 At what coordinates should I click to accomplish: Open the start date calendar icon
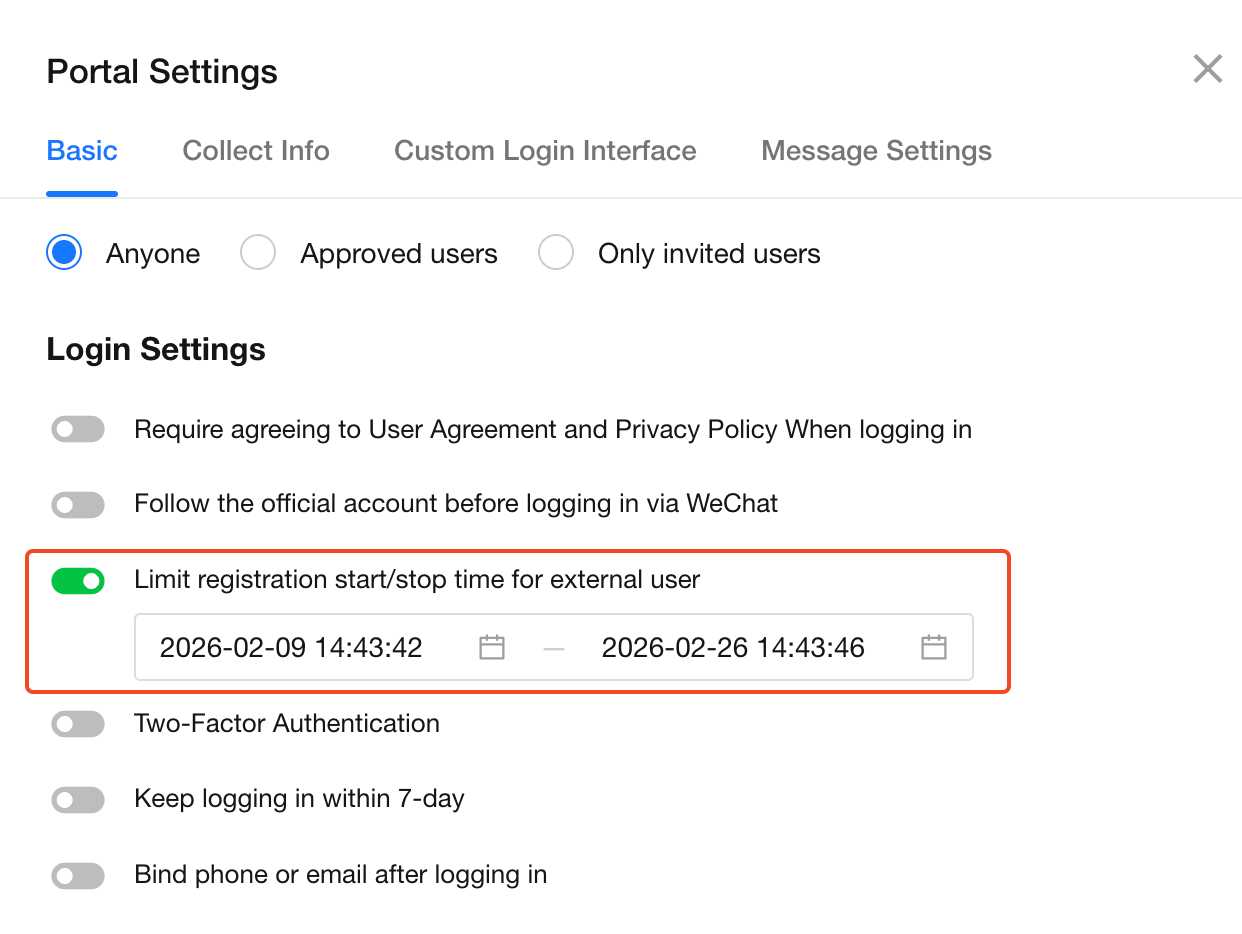pyautogui.click(x=491, y=648)
